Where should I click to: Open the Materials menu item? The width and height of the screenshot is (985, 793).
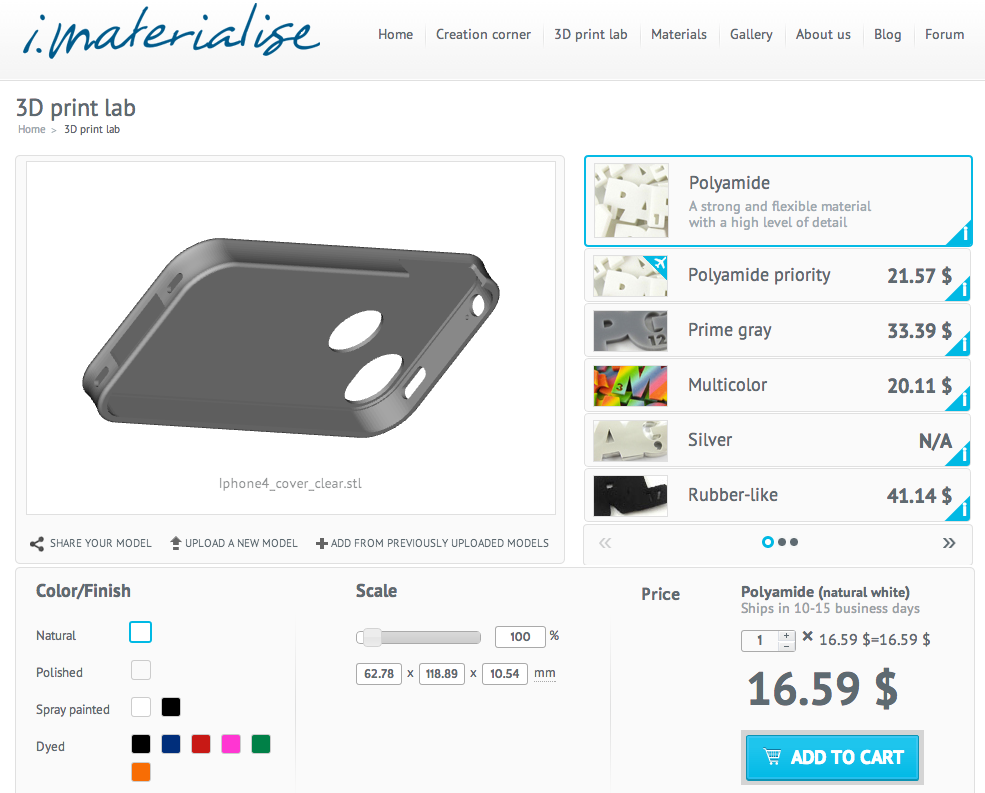(x=678, y=35)
